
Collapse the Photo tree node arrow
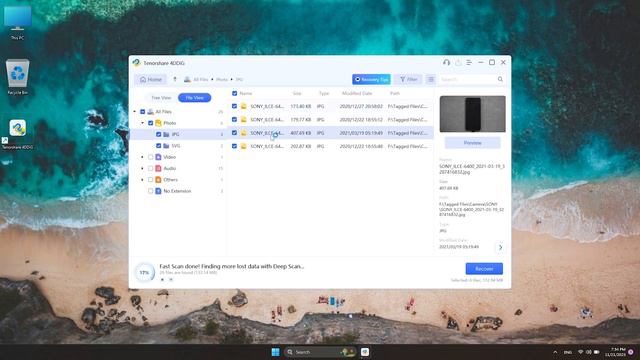point(142,123)
